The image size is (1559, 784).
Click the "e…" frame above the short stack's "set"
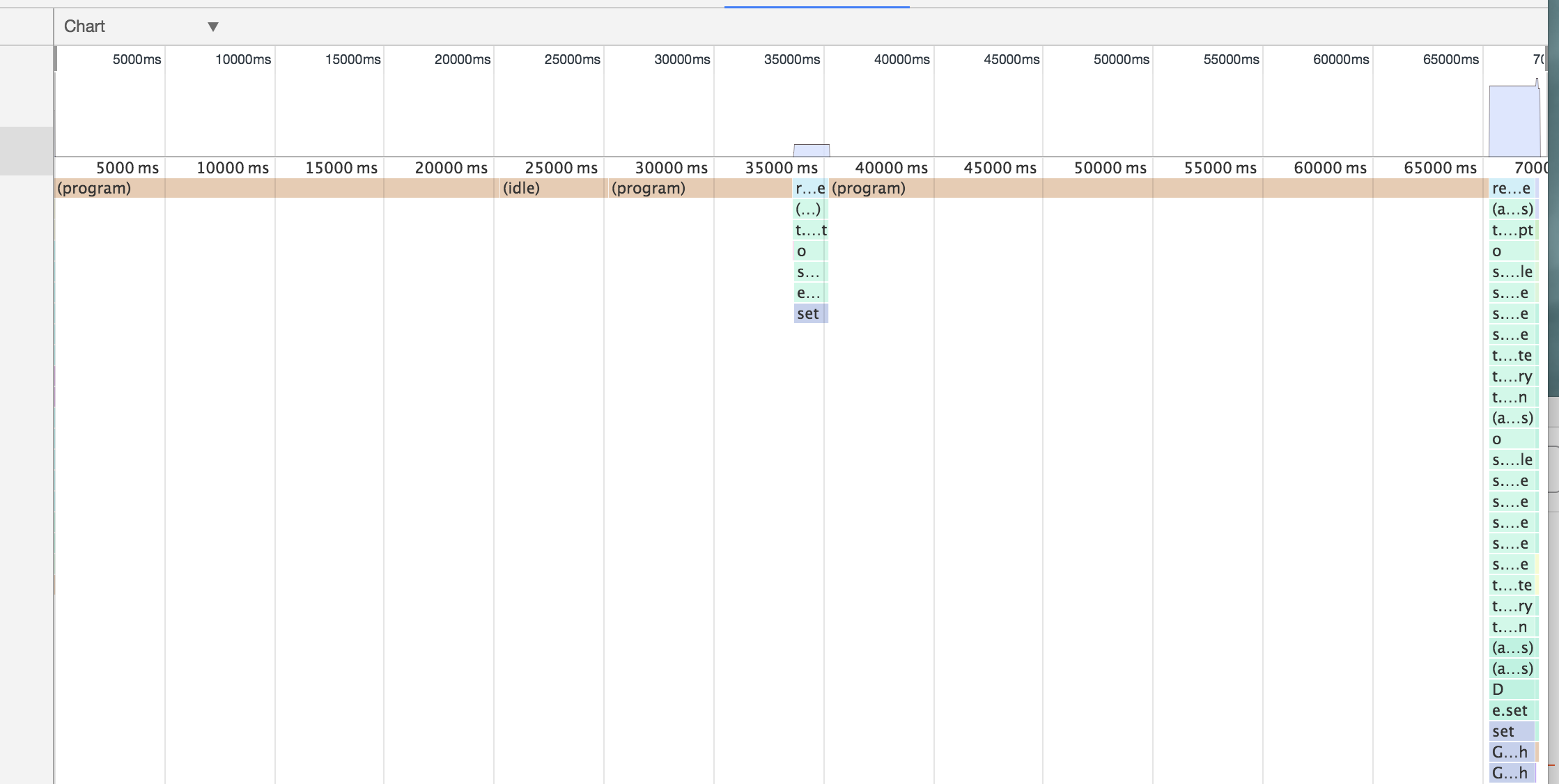click(810, 292)
